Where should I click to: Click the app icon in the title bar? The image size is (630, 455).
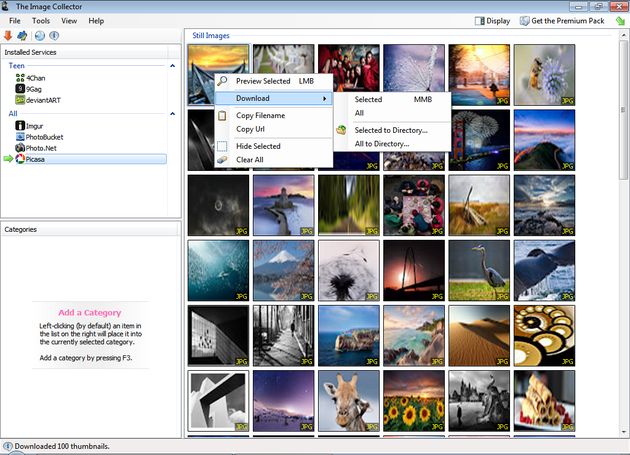coord(6,6)
